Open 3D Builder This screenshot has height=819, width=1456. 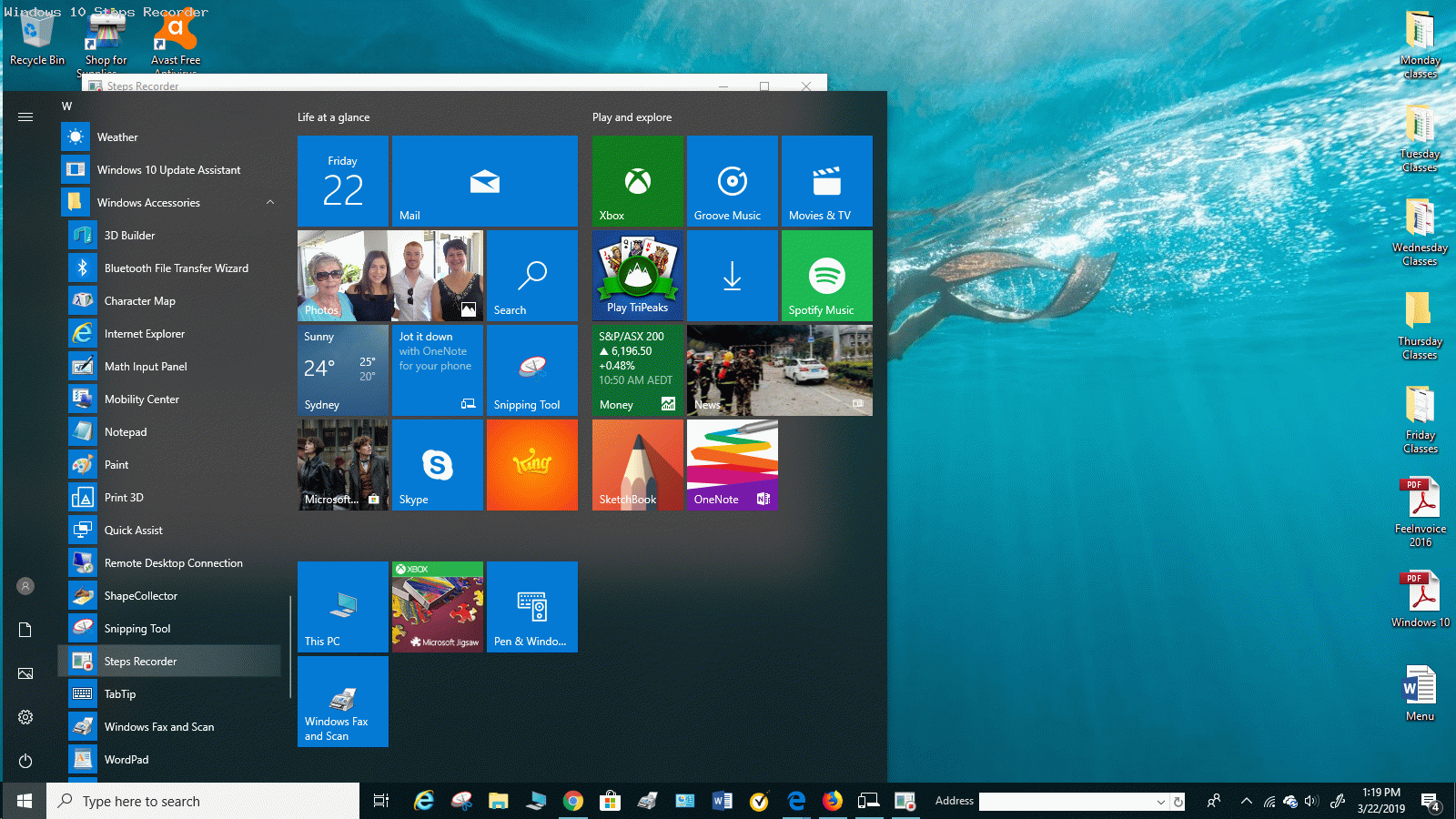[x=170, y=236]
